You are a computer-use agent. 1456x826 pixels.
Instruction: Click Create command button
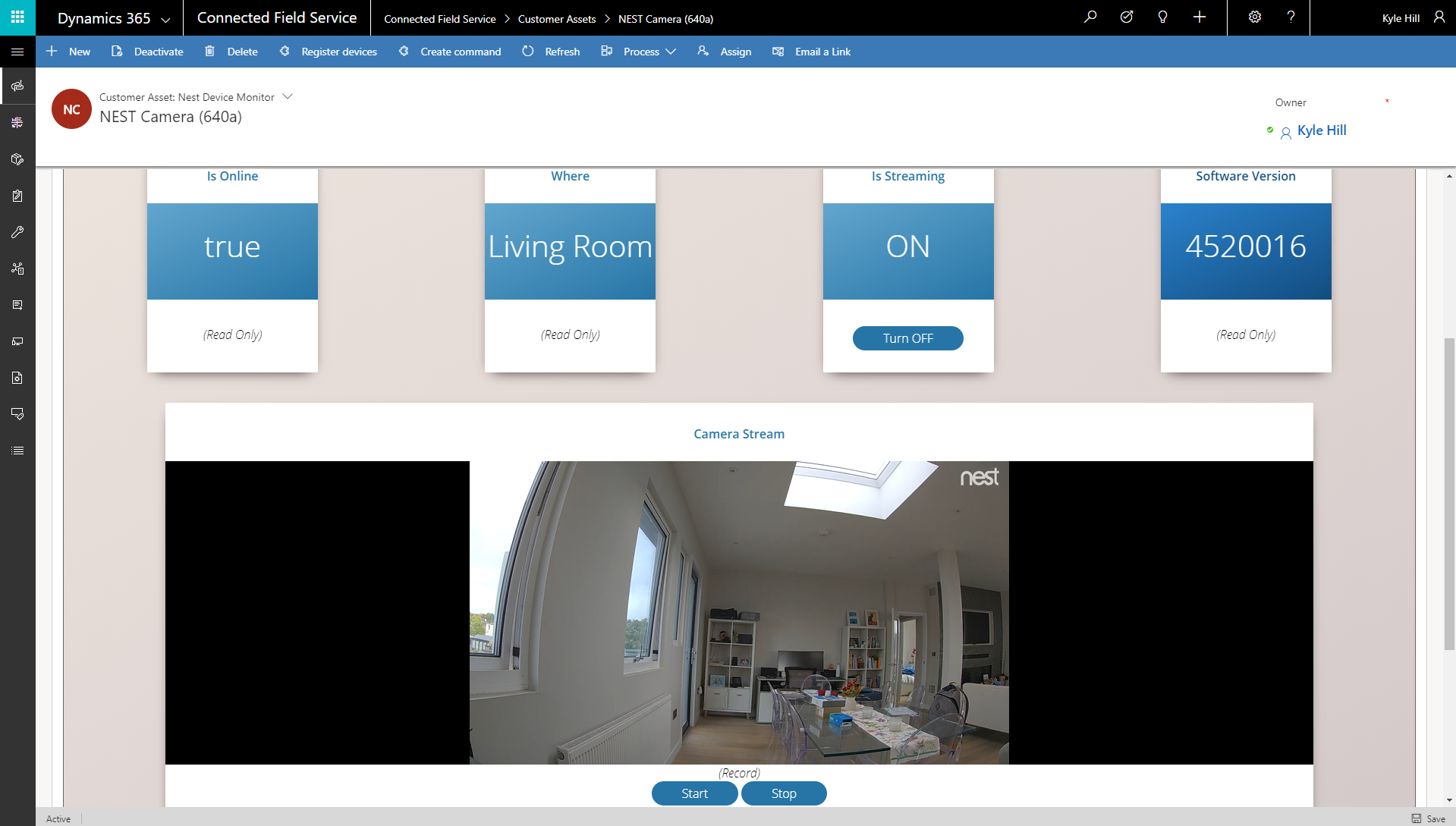[x=450, y=52]
